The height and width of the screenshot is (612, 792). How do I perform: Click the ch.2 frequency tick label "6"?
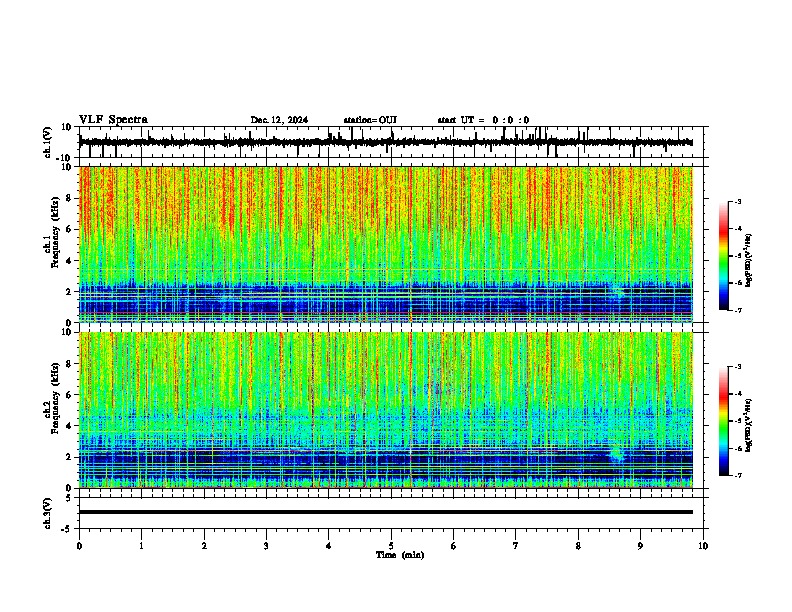pos(69,395)
